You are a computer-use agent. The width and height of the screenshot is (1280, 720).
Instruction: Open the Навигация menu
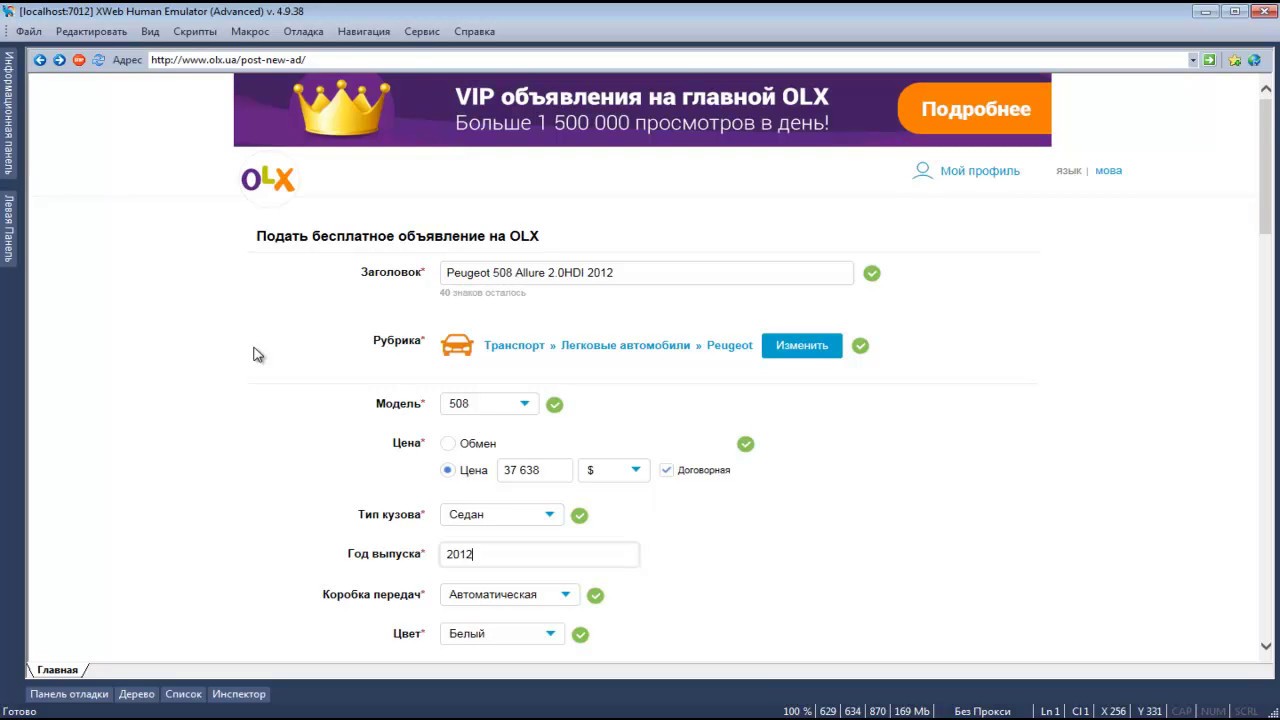[x=364, y=31]
